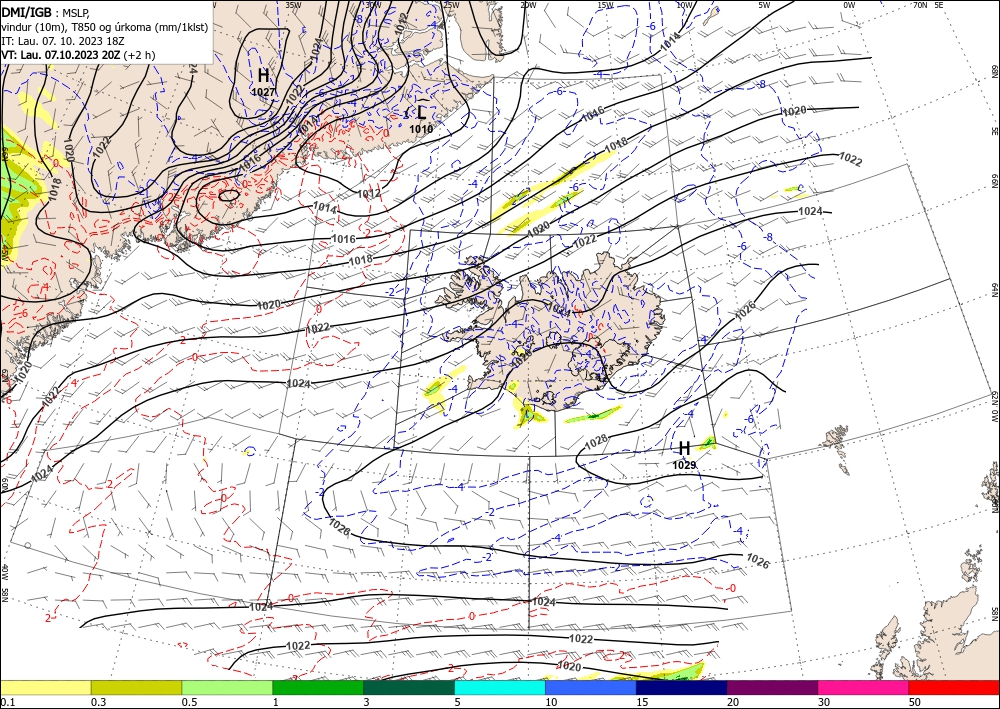This screenshot has height=709, width=1000.
Task: Click the L marker labeled 1010
Action: click(421, 113)
